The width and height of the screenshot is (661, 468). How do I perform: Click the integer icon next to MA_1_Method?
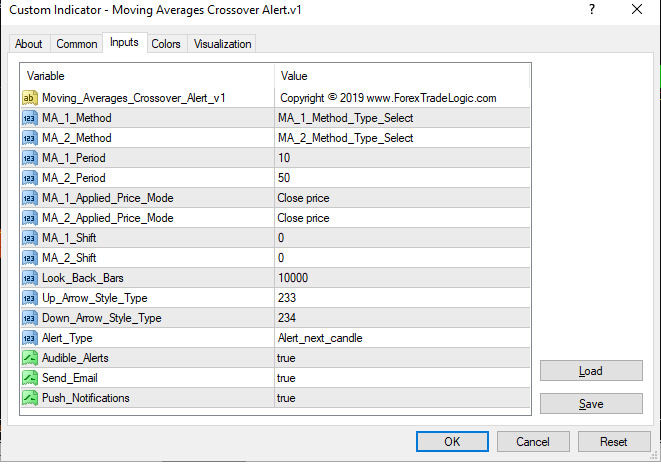(30, 118)
